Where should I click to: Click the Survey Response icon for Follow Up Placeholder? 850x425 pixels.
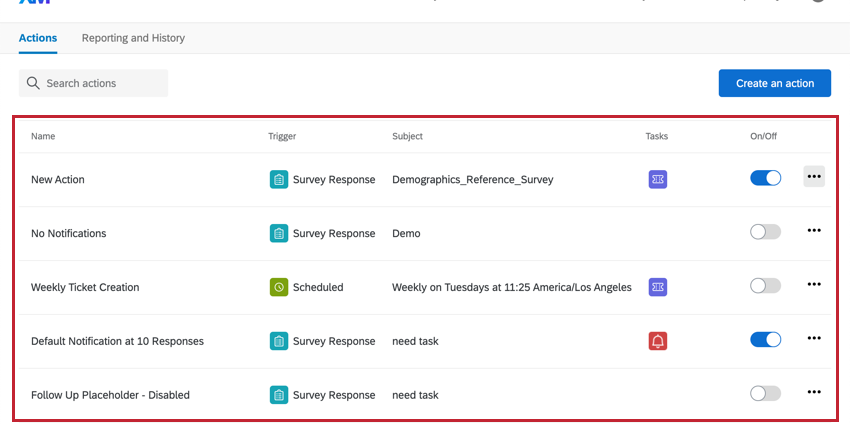click(x=279, y=395)
